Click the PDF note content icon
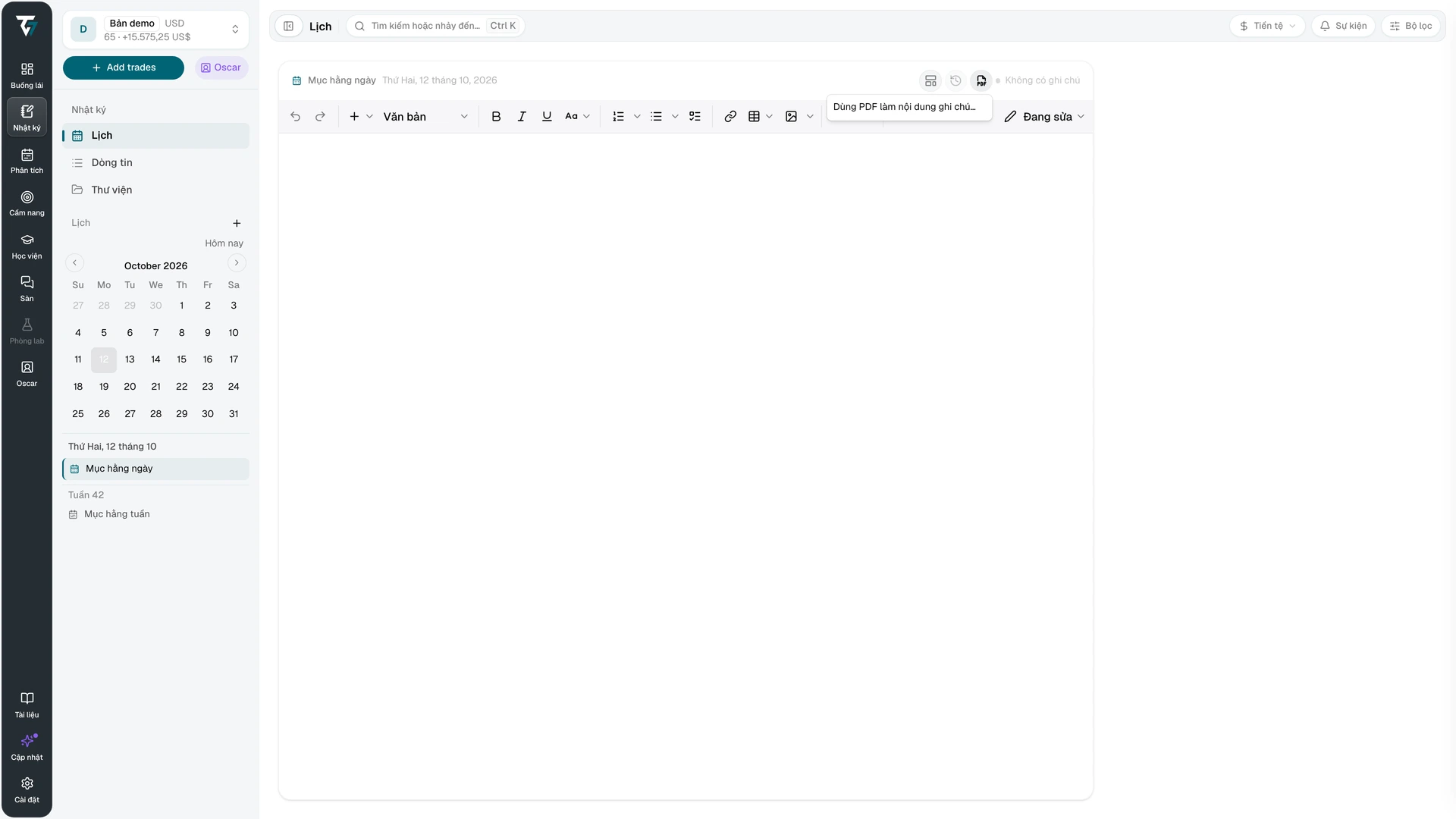Screen dimensions: 1456x819 pyautogui.click(x=981, y=80)
